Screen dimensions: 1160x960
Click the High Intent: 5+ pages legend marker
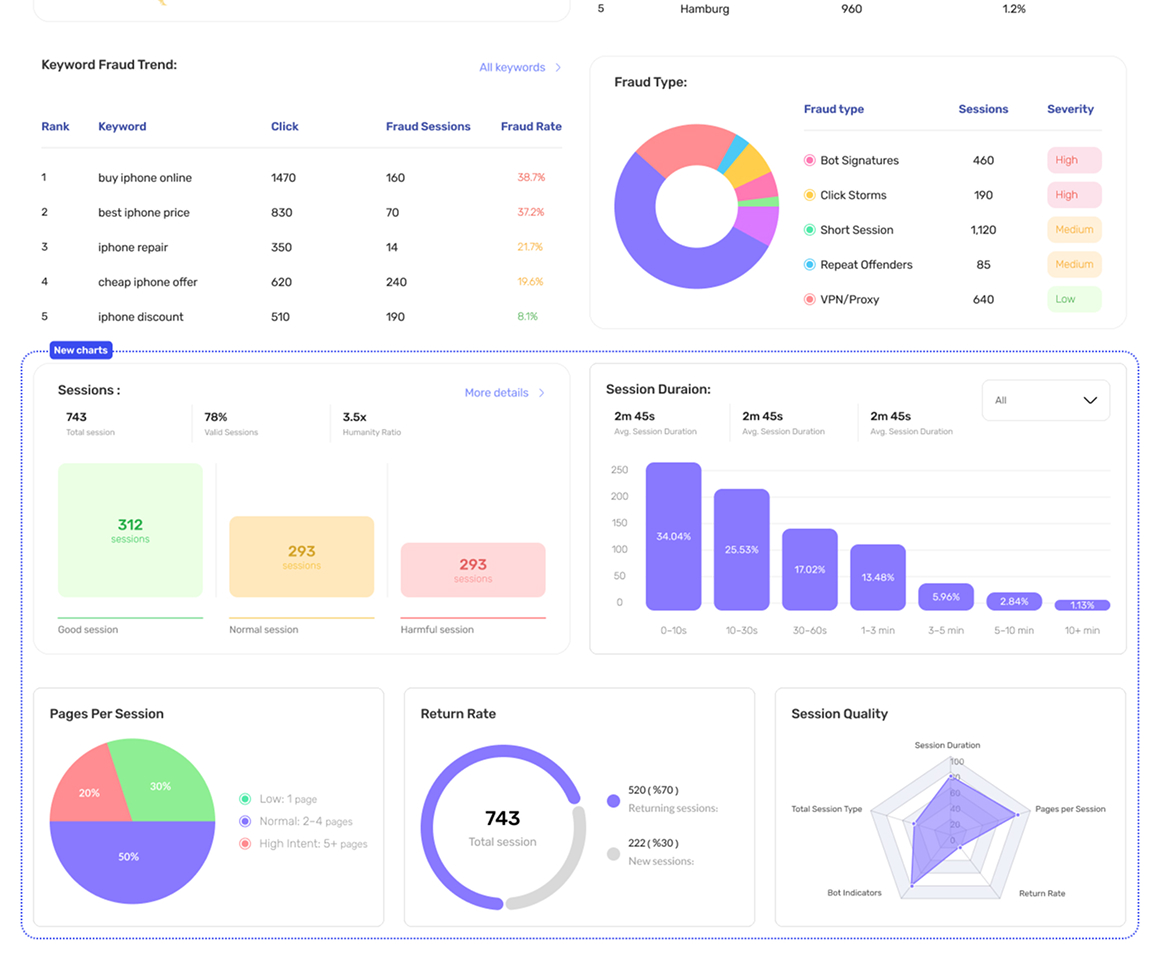point(245,844)
